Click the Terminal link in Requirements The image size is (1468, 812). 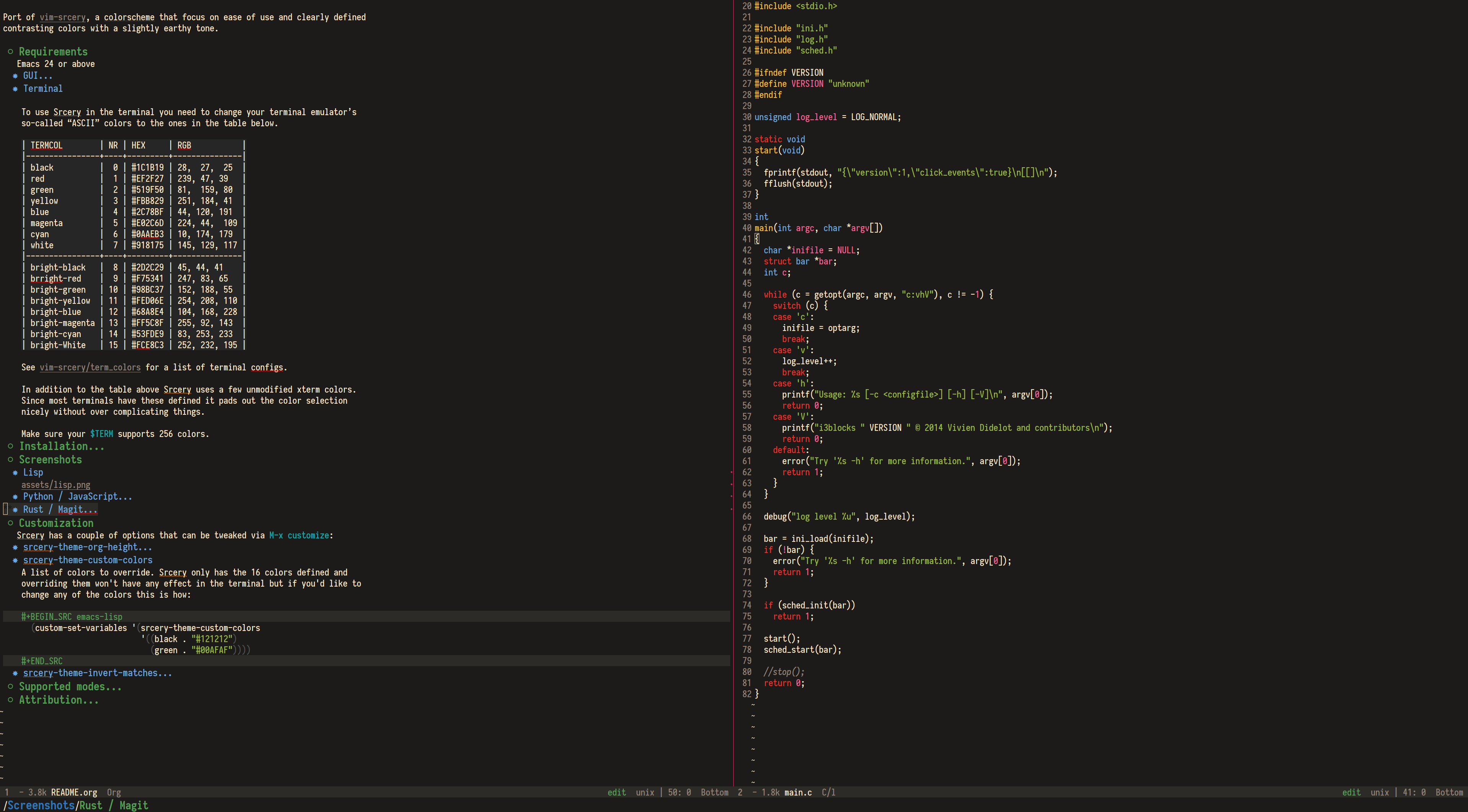[x=43, y=89]
